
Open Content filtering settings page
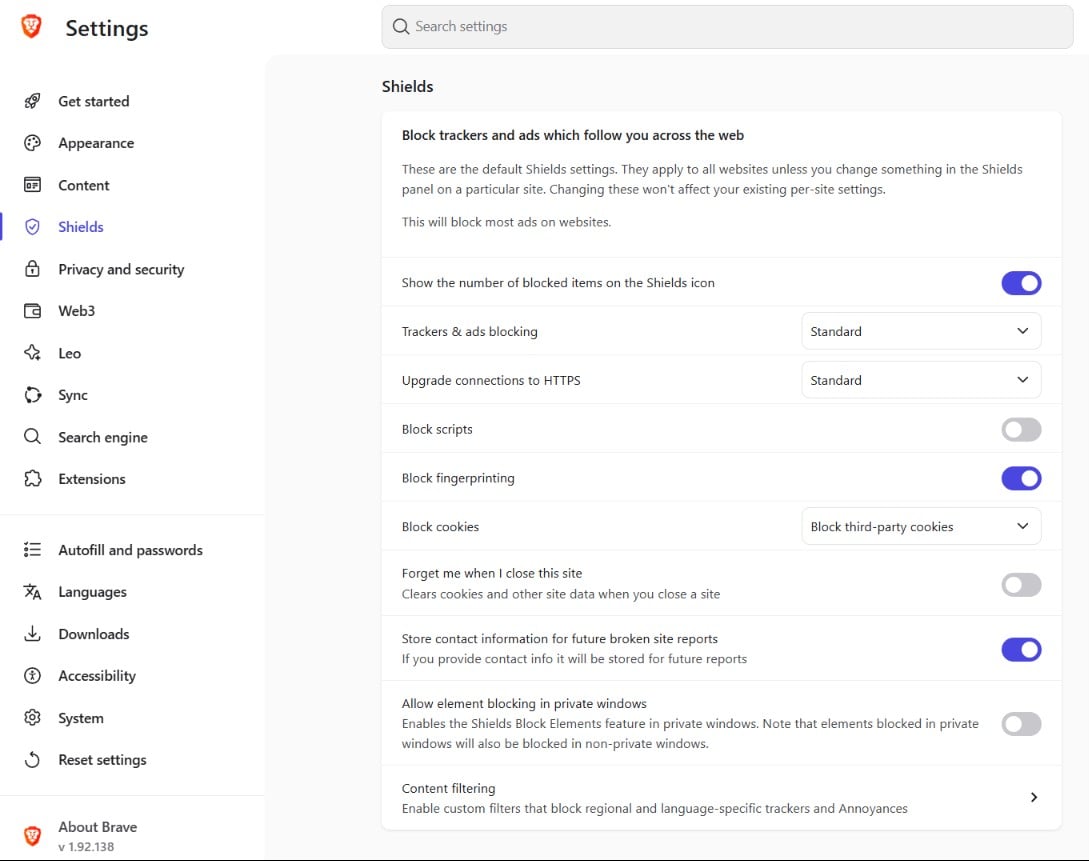(x=721, y=798)
